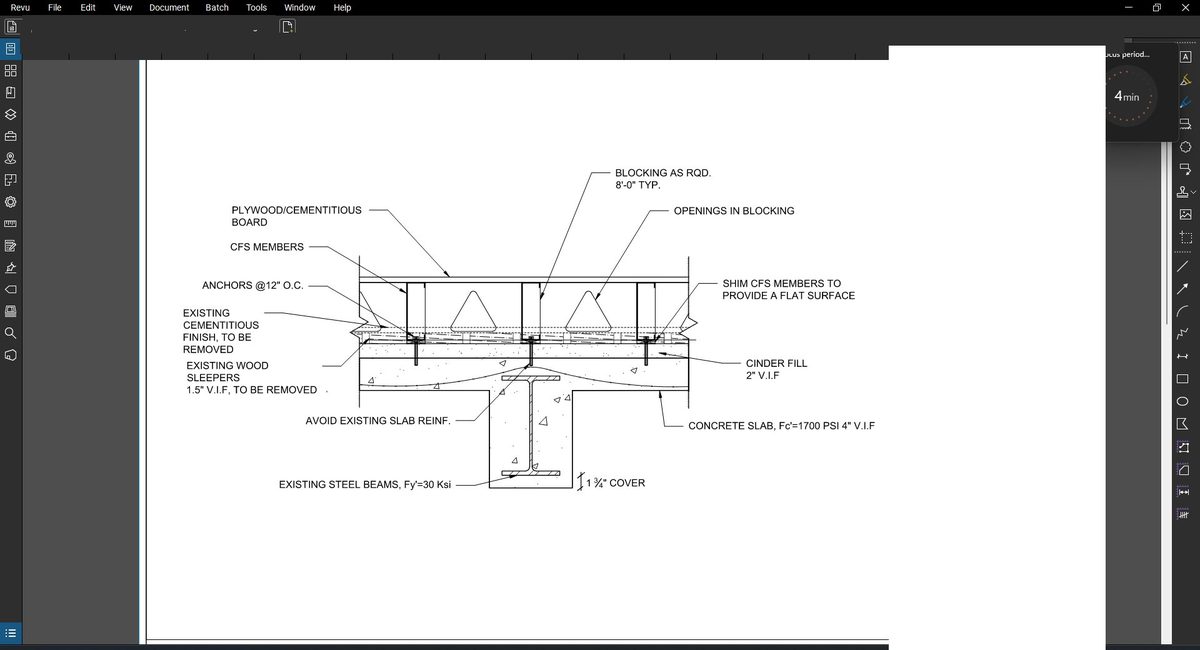The width and height of the screenshot is (1200, 650).
Task: Open the Markups list at bottom left
Action: click(x=10, y=633)
